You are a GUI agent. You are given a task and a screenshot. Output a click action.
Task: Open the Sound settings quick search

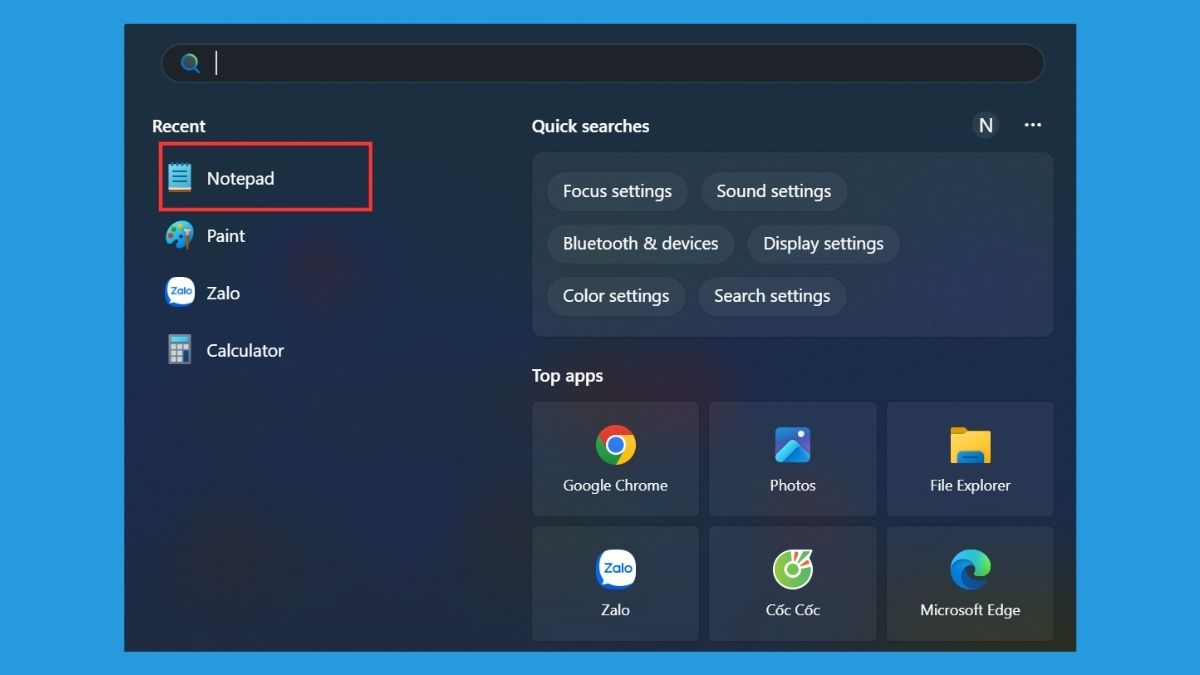(x=774, y=191)
